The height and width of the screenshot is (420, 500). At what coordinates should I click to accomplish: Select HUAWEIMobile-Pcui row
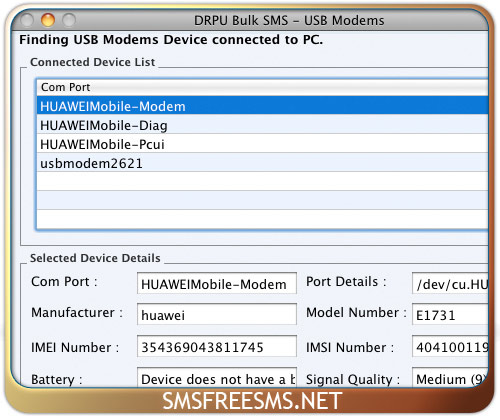262,144
